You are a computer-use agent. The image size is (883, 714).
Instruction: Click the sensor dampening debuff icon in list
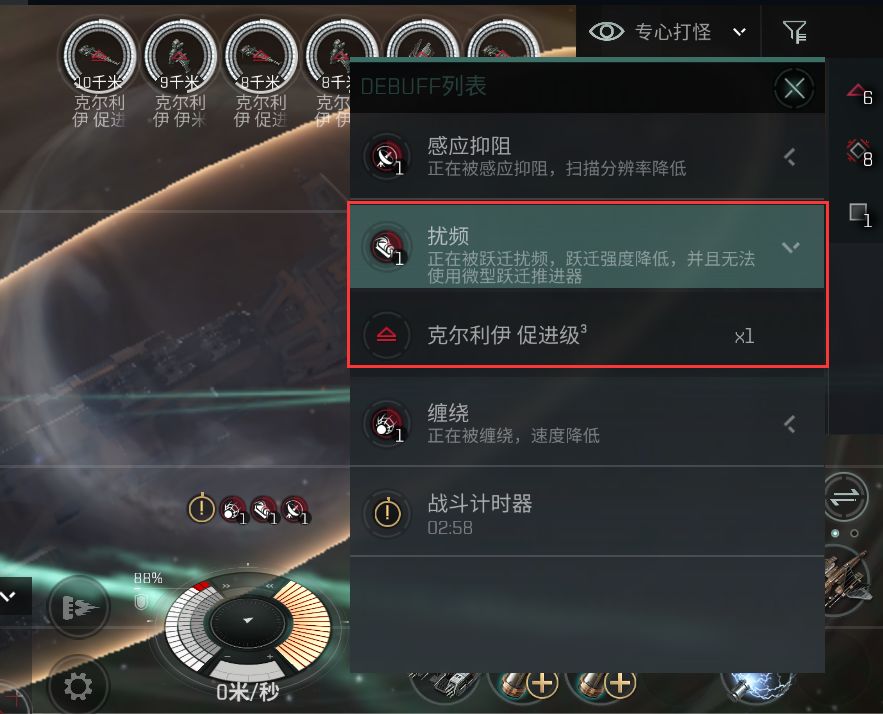387,156
